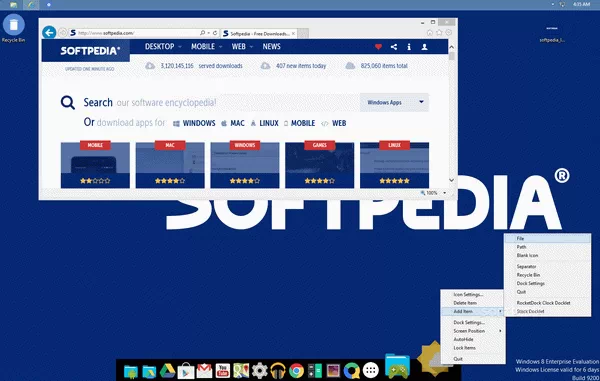Choose Dock Settings in Add Item submenu
This screenshot has width=600, height=381.
click(x=548, y=283)
